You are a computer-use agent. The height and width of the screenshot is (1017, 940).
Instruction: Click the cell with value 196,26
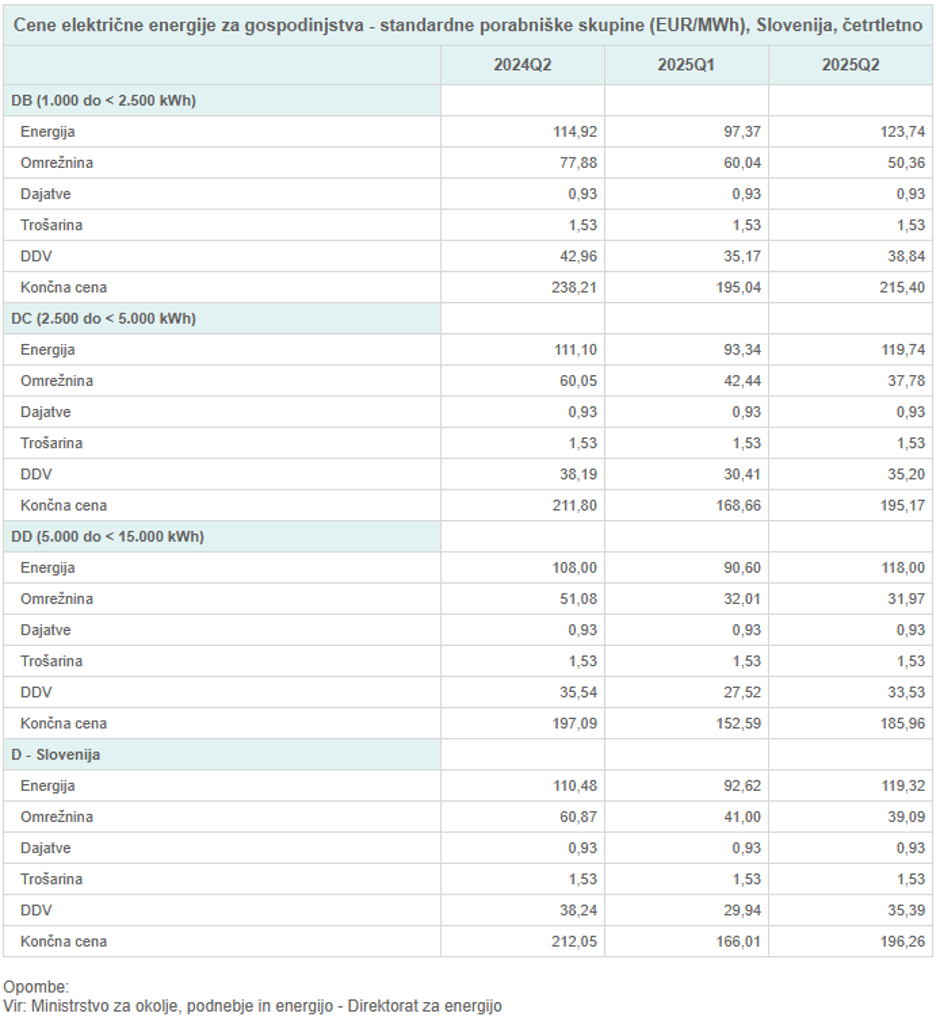click(x=902, y=941)
